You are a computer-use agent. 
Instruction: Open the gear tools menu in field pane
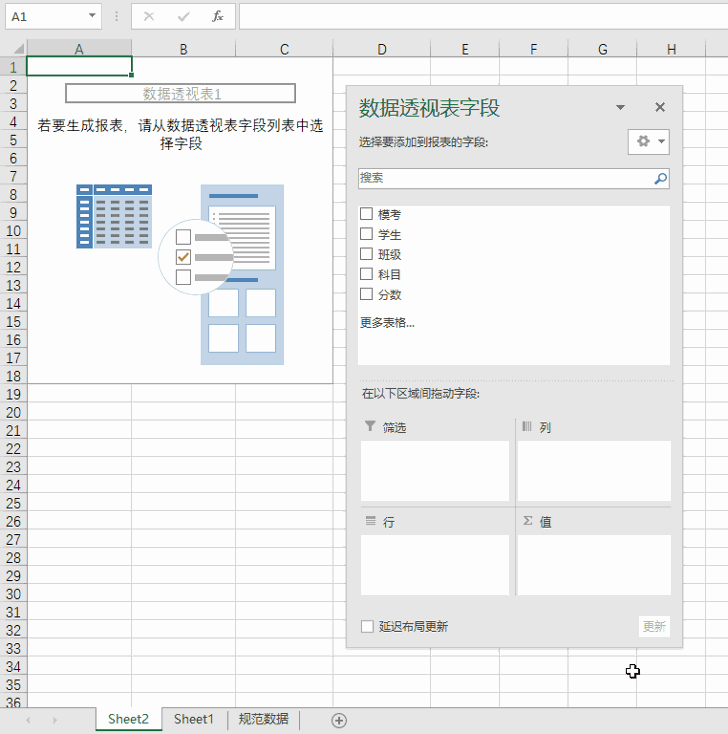tap(649, 142)
